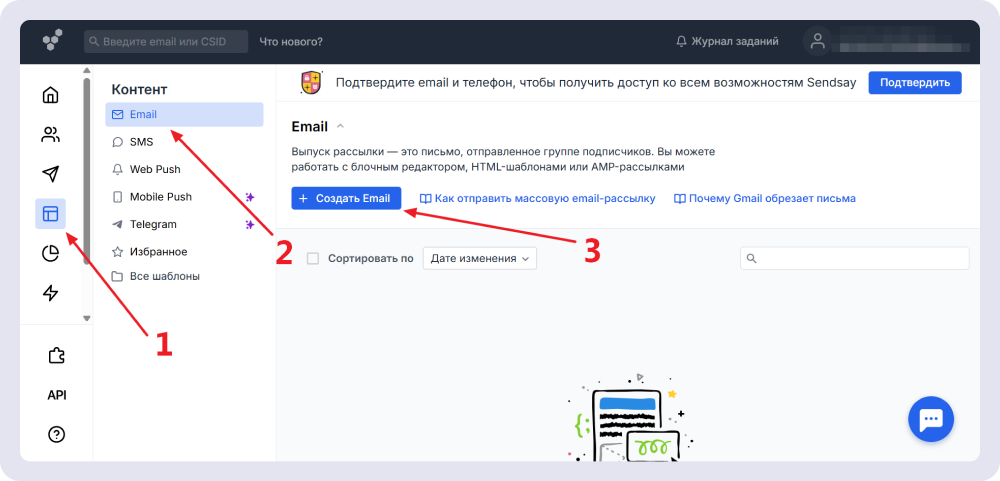Open the "Дате изменения" sort dropdown

(x=480, y=259)
